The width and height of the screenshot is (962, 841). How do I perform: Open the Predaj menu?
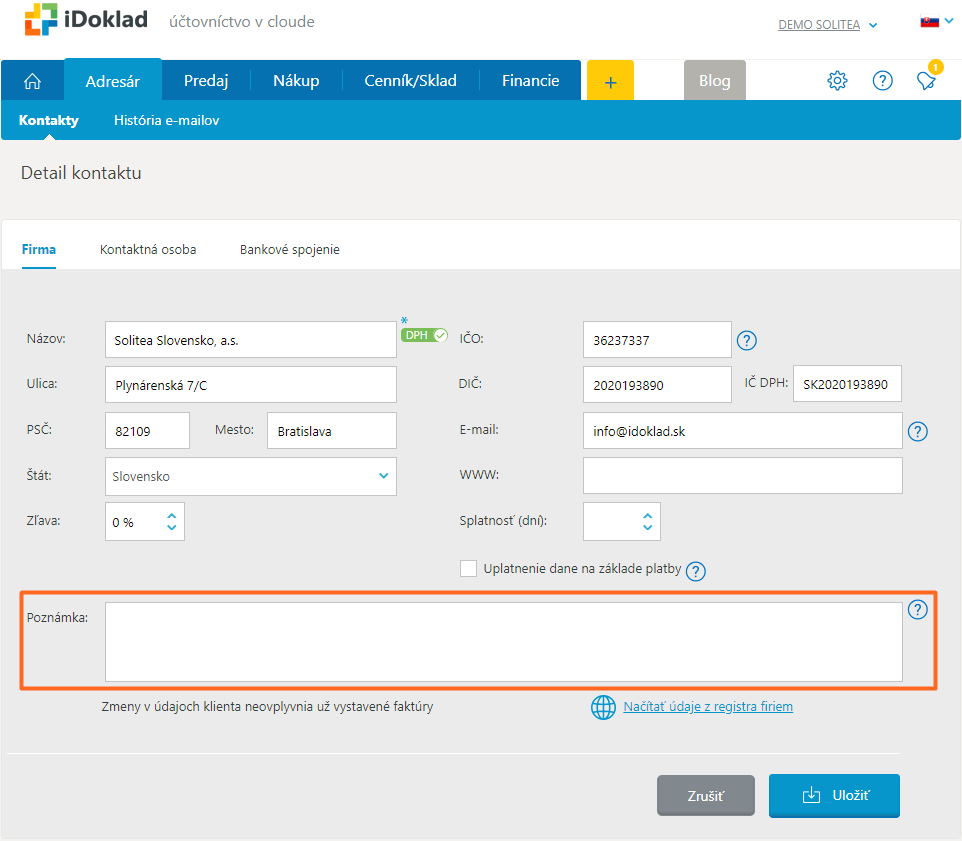click(x=205, y=81)
